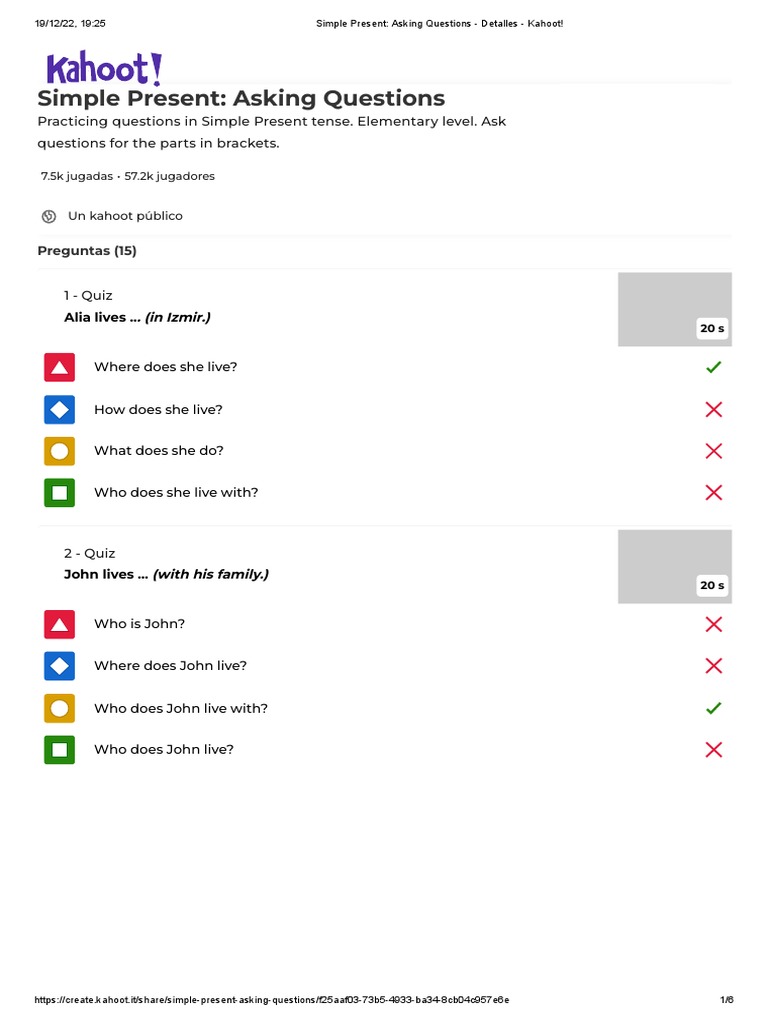The image size is (768, 1024).
Task: Select answer 'Where does she live?'
Action: click(x=166, y=367)
